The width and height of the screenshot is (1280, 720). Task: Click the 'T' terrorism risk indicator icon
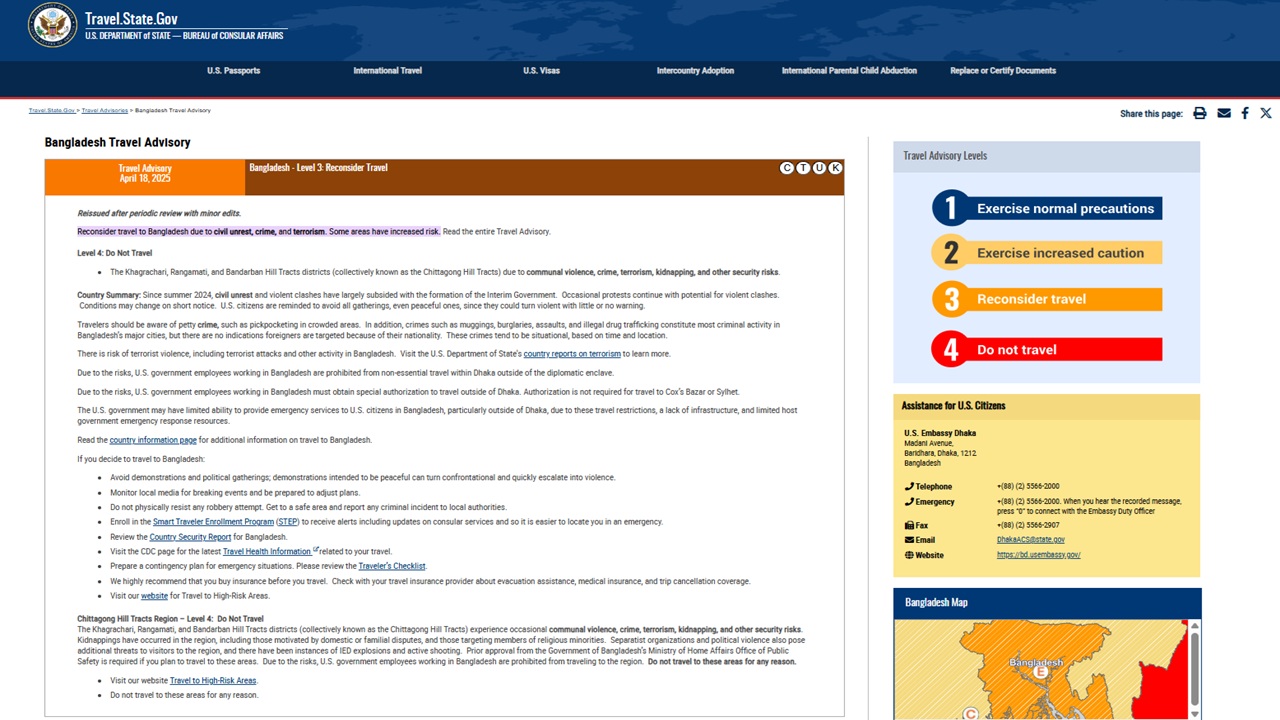pyautogui.click(x=803, y=168)
